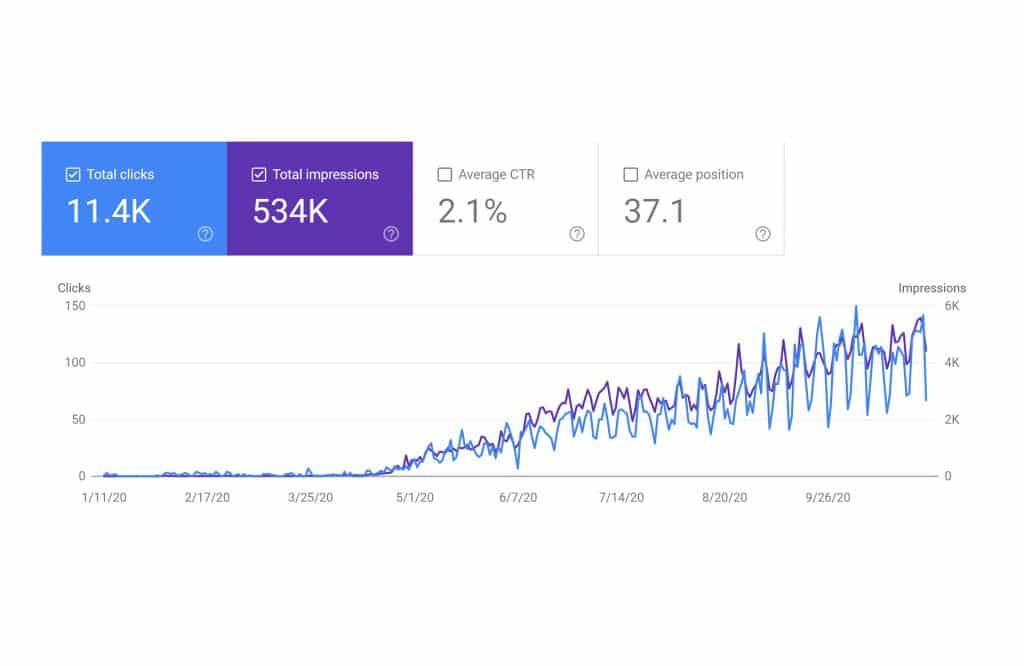Enable the Average CTR checkbox
Screen dimensions: 1024x666
pyautogui.click(x=444, y=173)
